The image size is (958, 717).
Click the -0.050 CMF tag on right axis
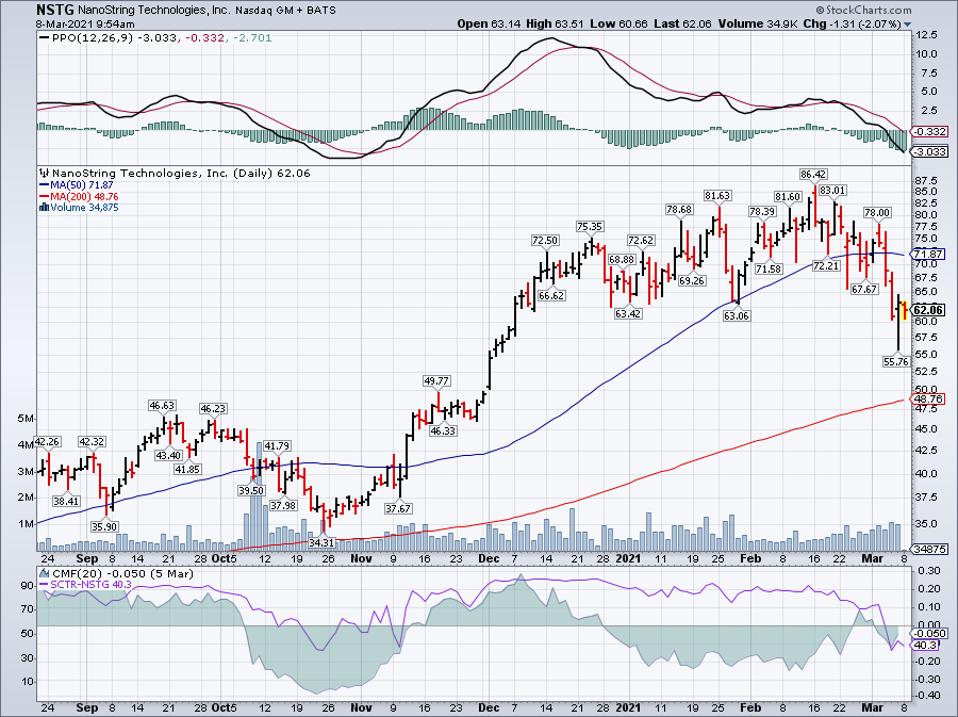pyautogui.click(x=929, y=634)
